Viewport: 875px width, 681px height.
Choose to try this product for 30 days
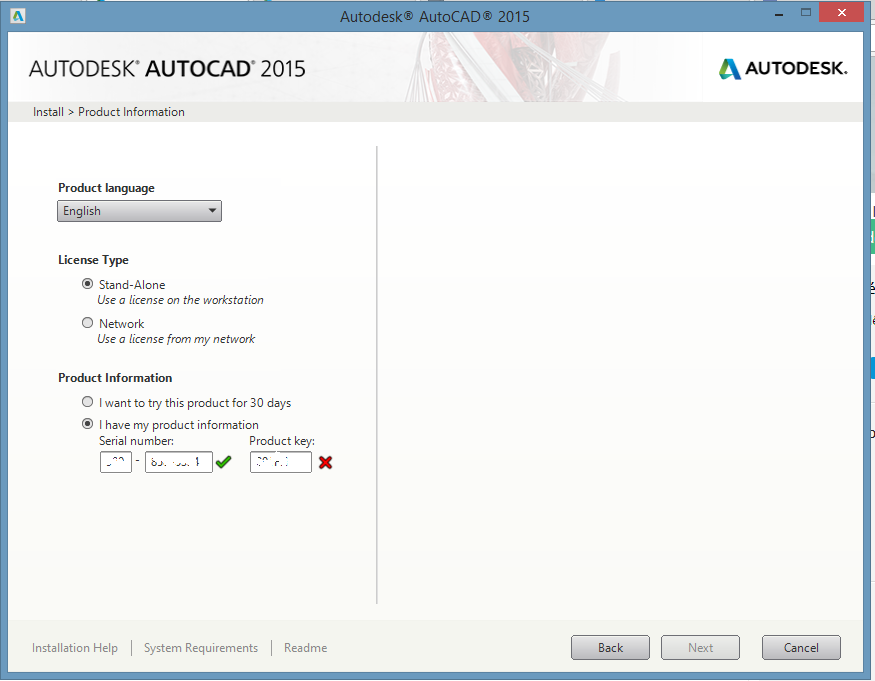pos(87,402)
